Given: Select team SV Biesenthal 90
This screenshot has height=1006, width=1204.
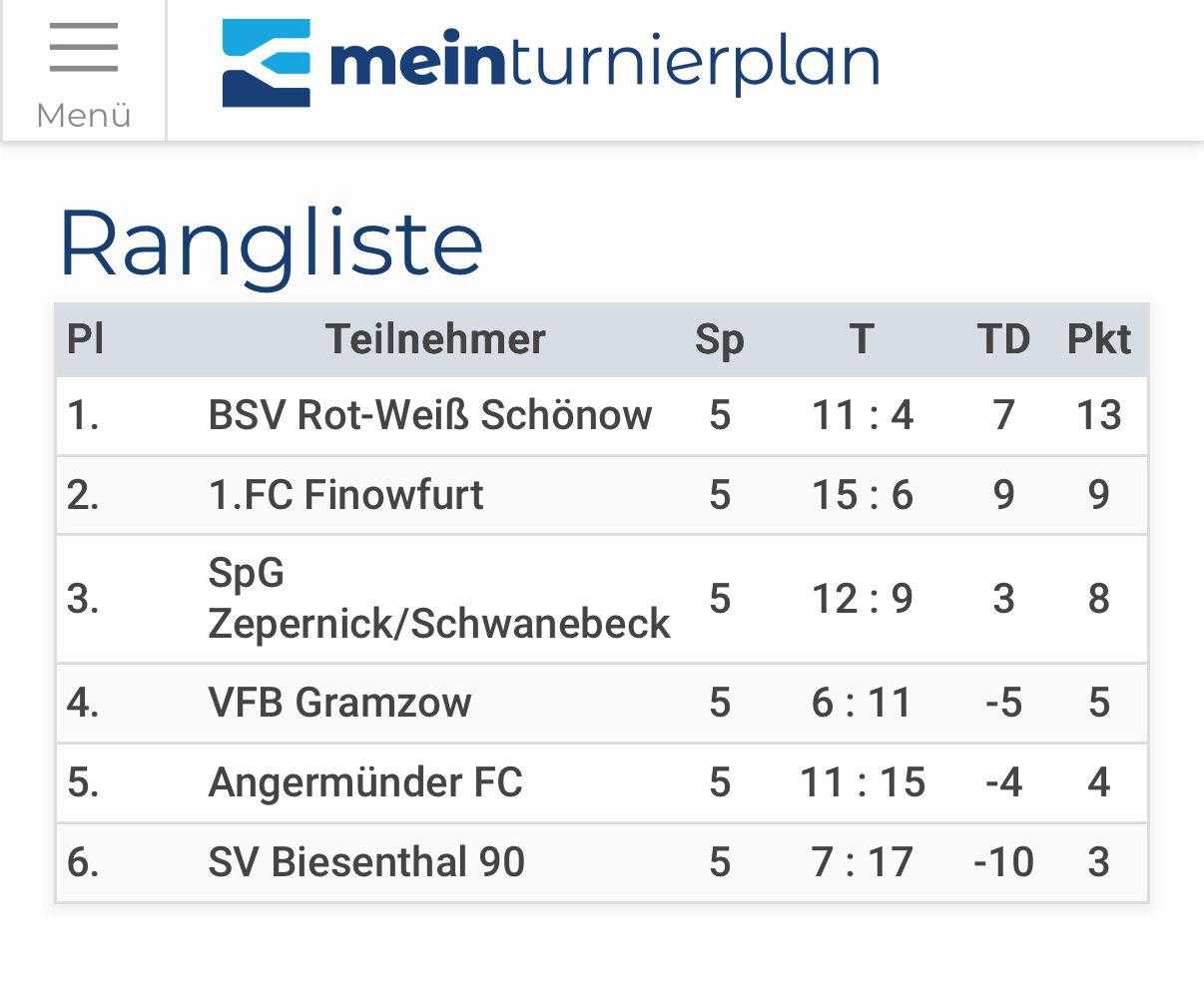Looking at the screenshot, I should [x=366, y=862].
